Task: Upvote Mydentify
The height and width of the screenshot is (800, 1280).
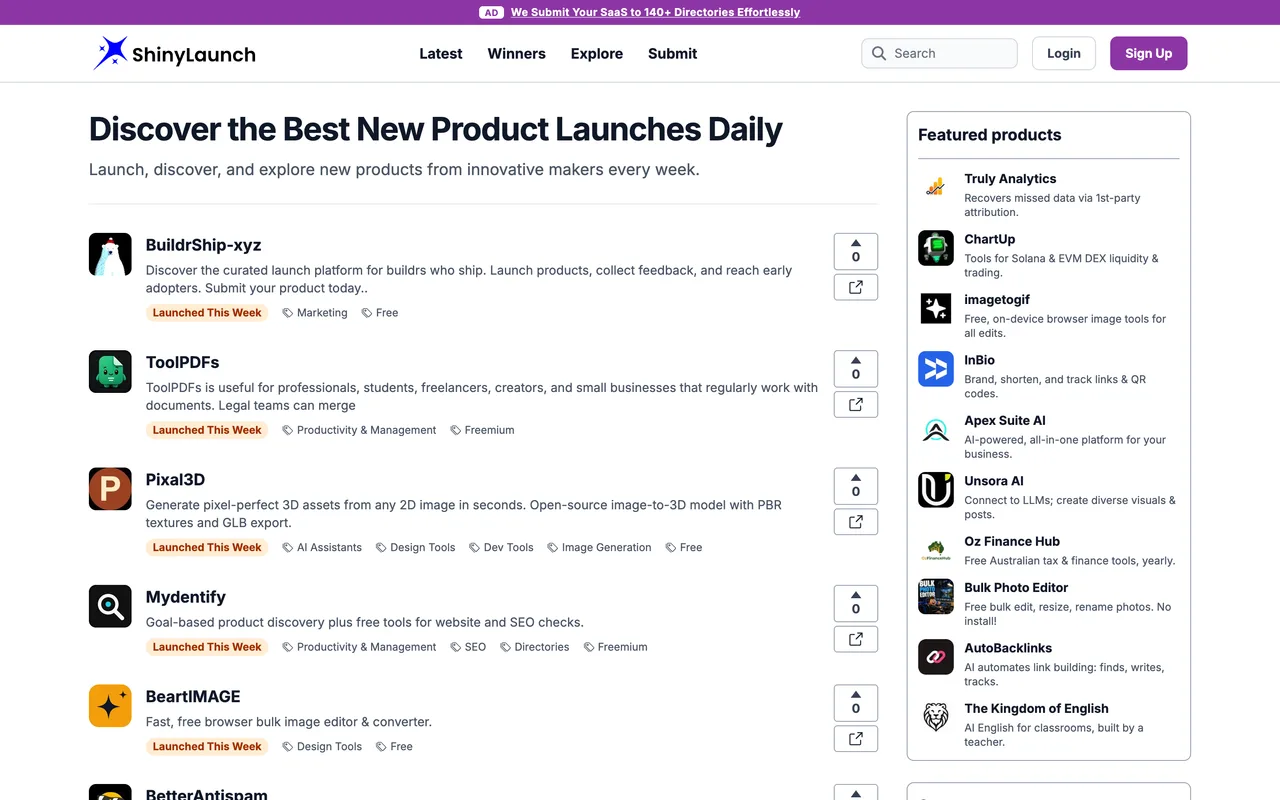Action: [856, 603]
